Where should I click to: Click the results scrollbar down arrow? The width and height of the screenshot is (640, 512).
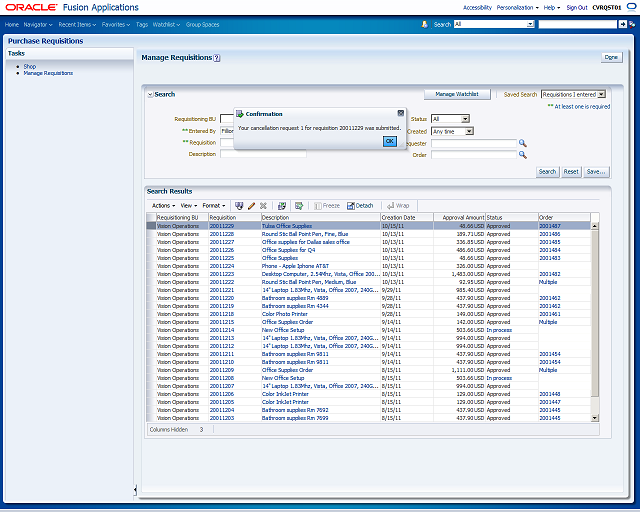594,418
